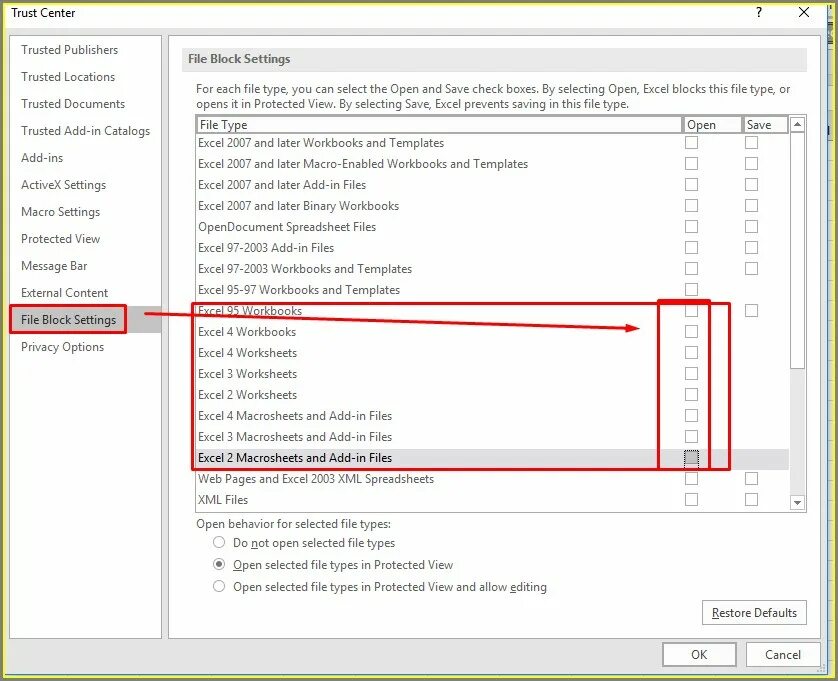
Task: Check Save for Excel 97-2003 Add-in Files
Action: click(751, 247)
